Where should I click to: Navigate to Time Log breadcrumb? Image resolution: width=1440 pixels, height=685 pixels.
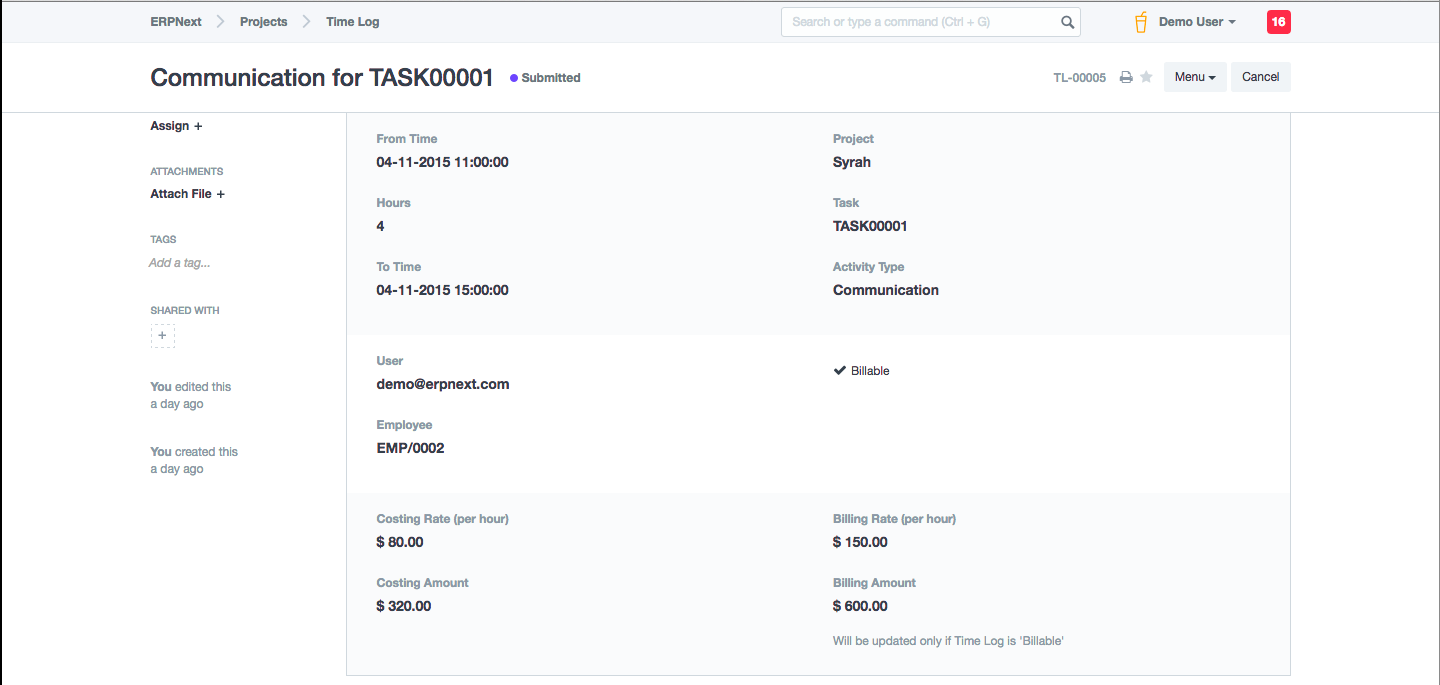click(352, 22)
